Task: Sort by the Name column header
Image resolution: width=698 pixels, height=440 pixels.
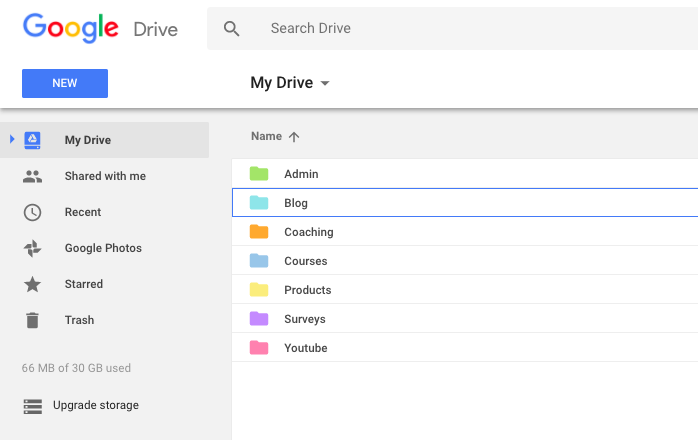Action: 266,136
